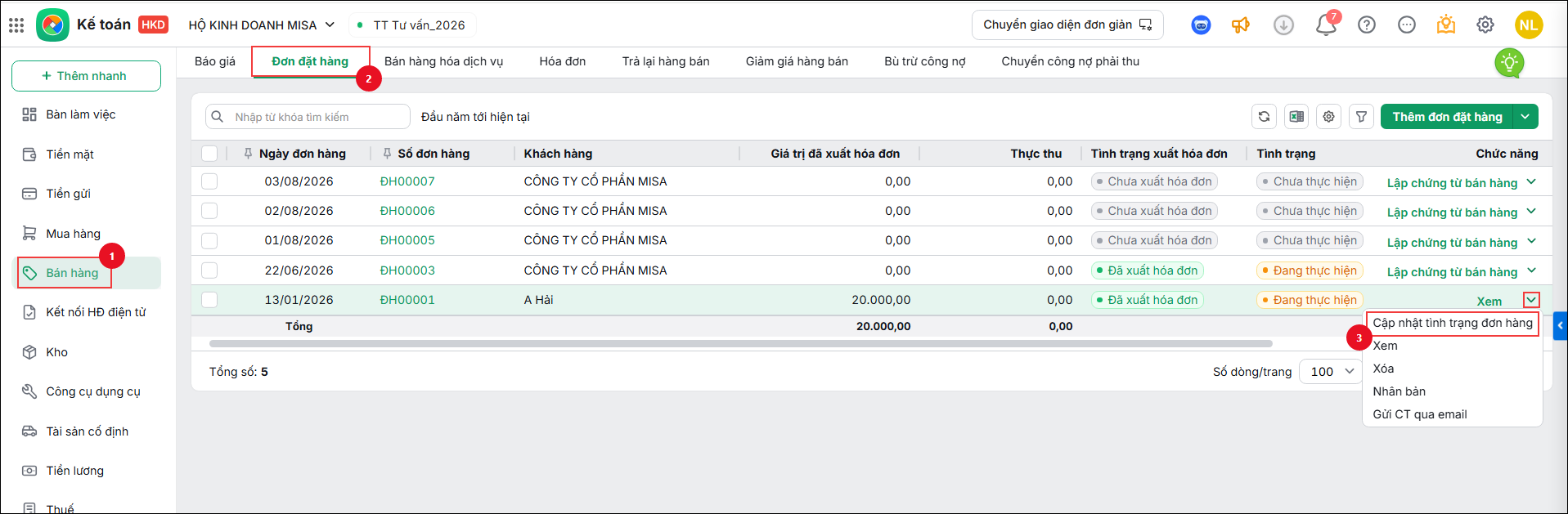
Task: Open the Số dòng/trang 100 dropdown
Action: [x=1331, y=372]
